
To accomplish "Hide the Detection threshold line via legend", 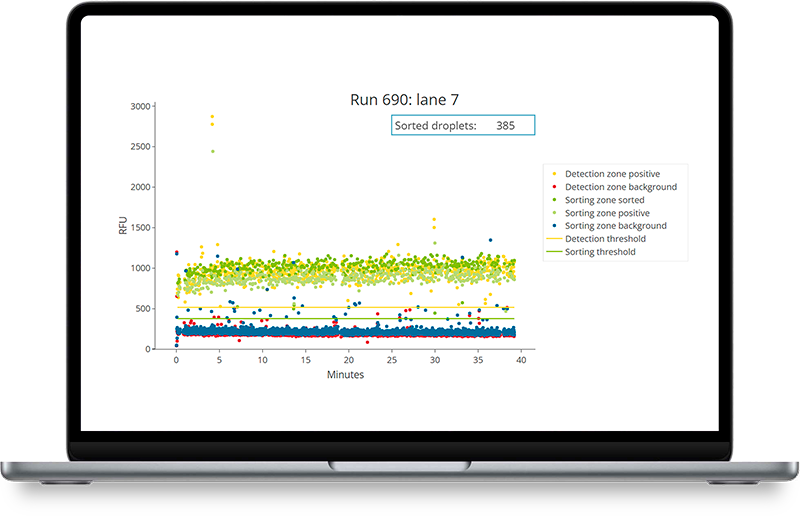I will (605, 239).
